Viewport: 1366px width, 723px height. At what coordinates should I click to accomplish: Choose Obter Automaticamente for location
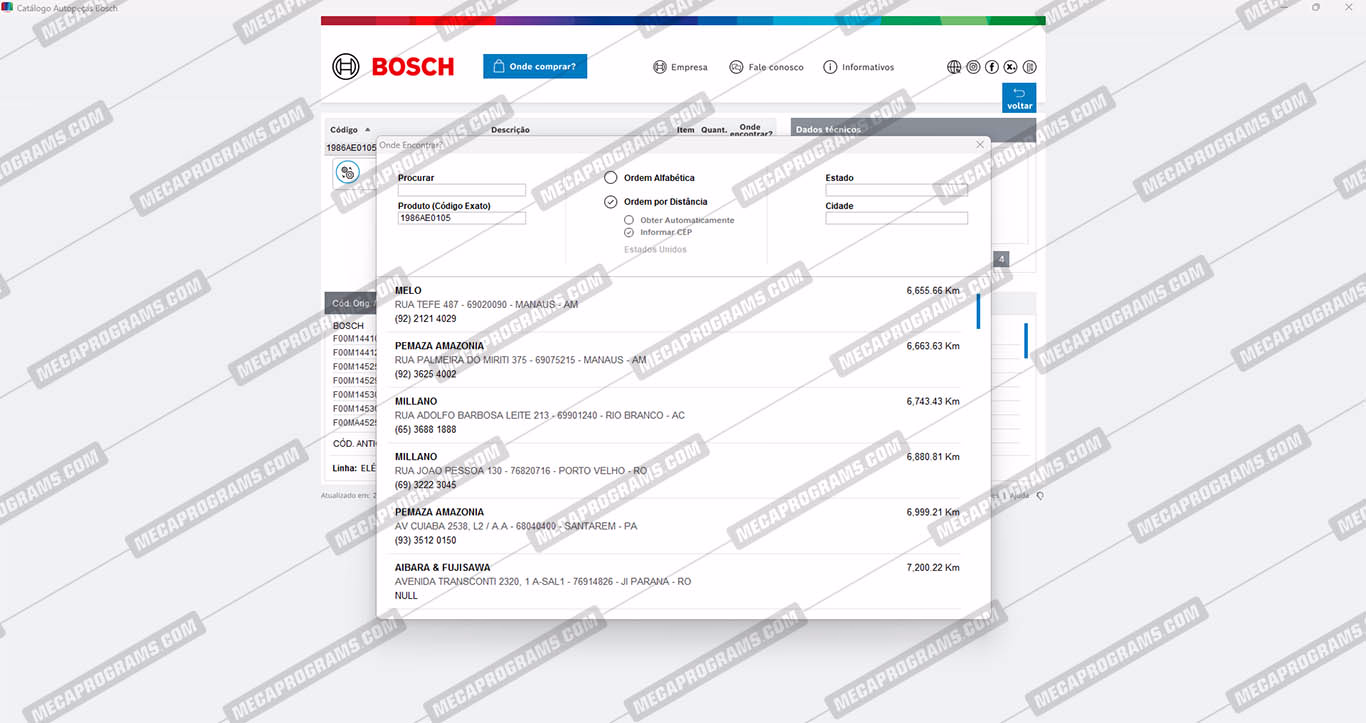(629, 220)
